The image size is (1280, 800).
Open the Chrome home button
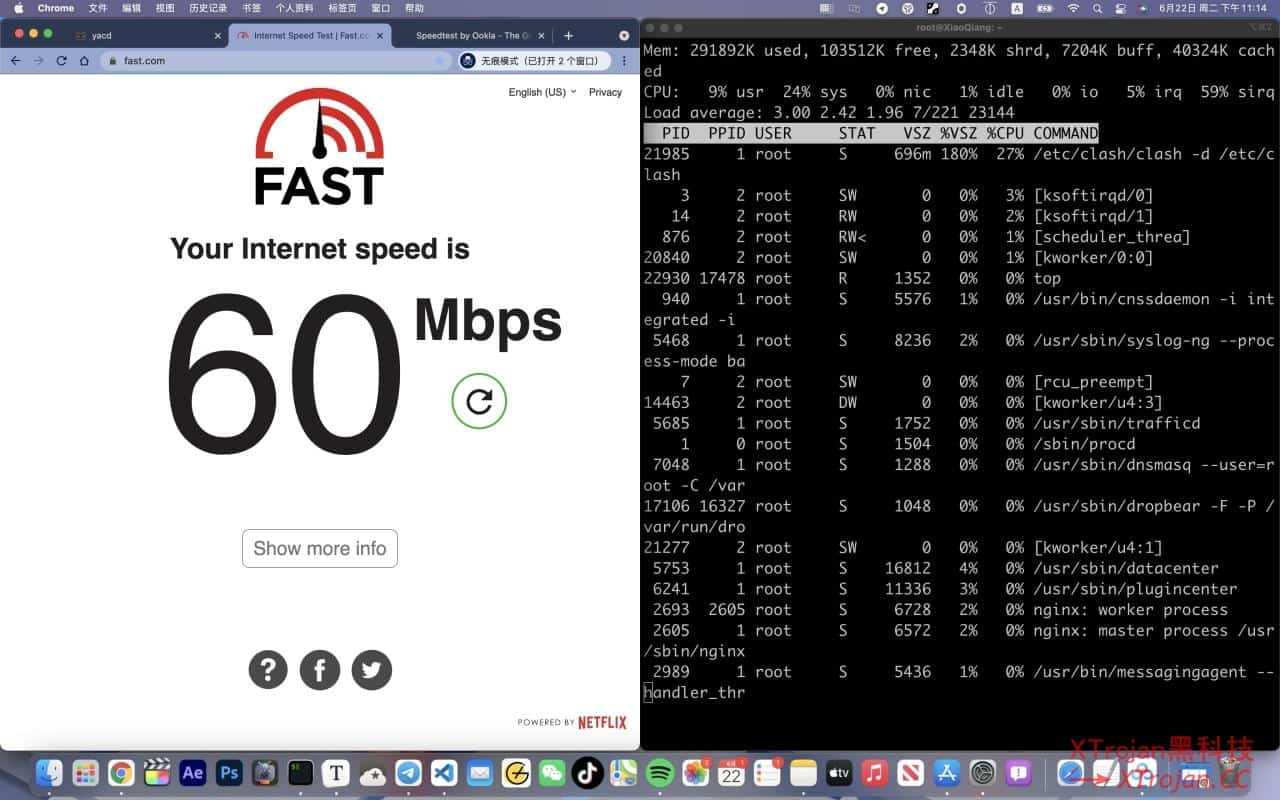point(84,61)
